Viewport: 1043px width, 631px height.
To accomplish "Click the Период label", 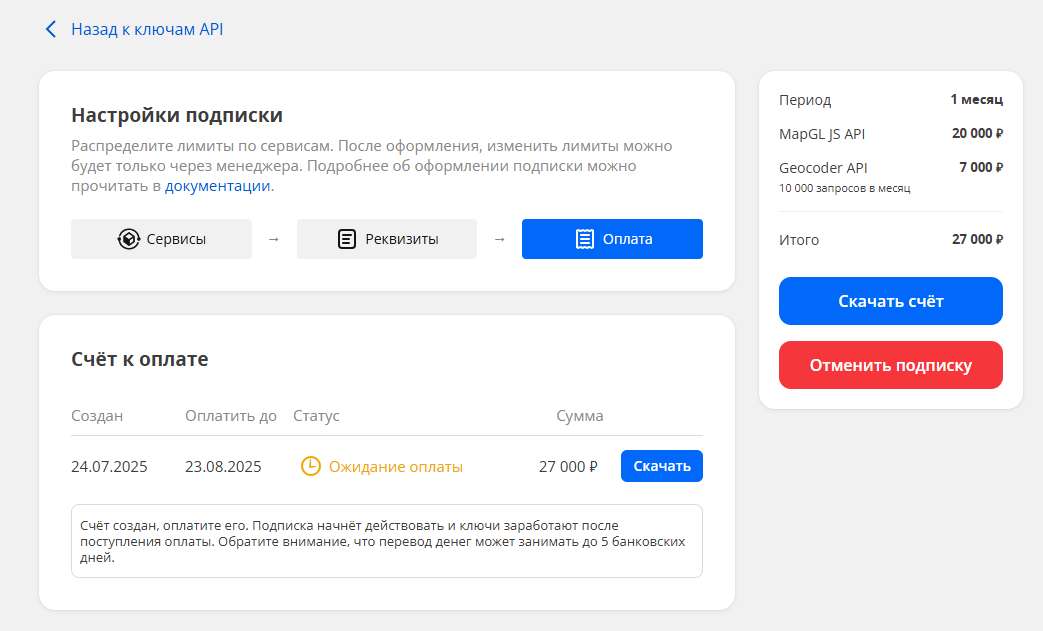I will click(x=805, y=100).
